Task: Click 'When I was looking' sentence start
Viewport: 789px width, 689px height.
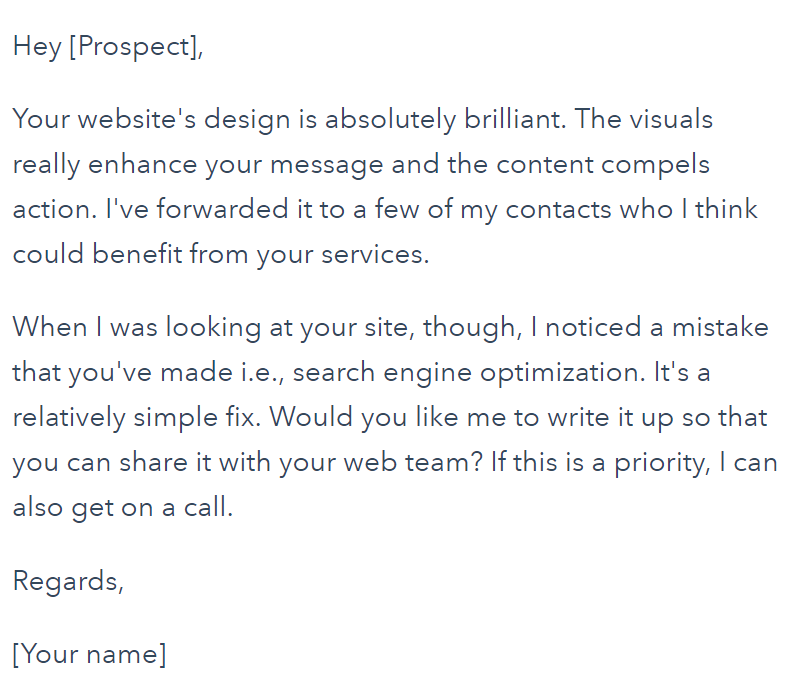Action: (x=137, y=327)
